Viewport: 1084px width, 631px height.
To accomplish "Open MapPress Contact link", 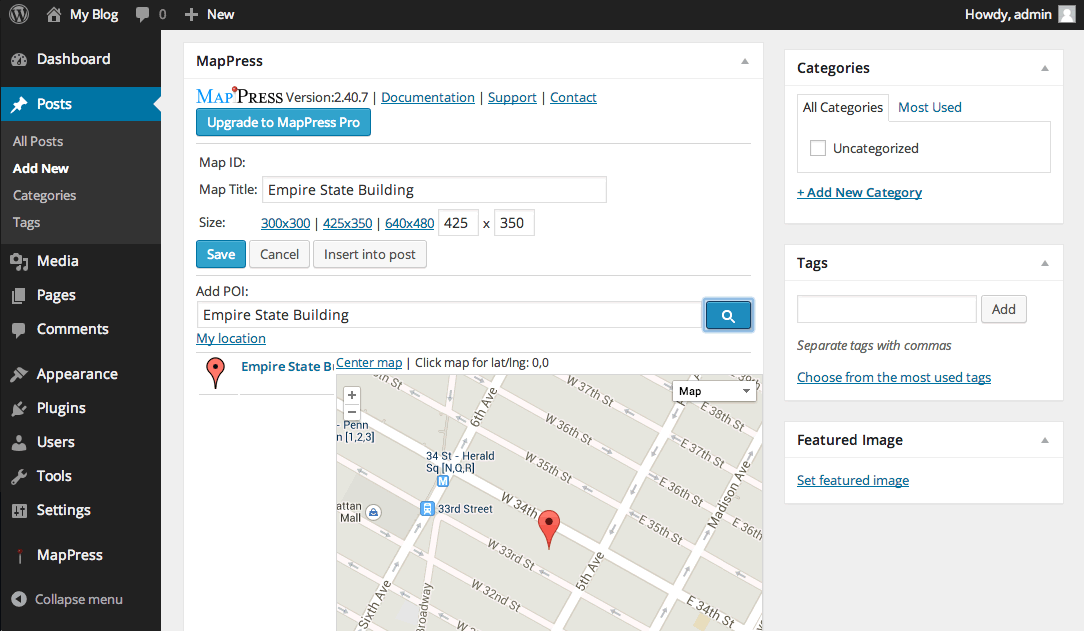I will click(573, 97).
